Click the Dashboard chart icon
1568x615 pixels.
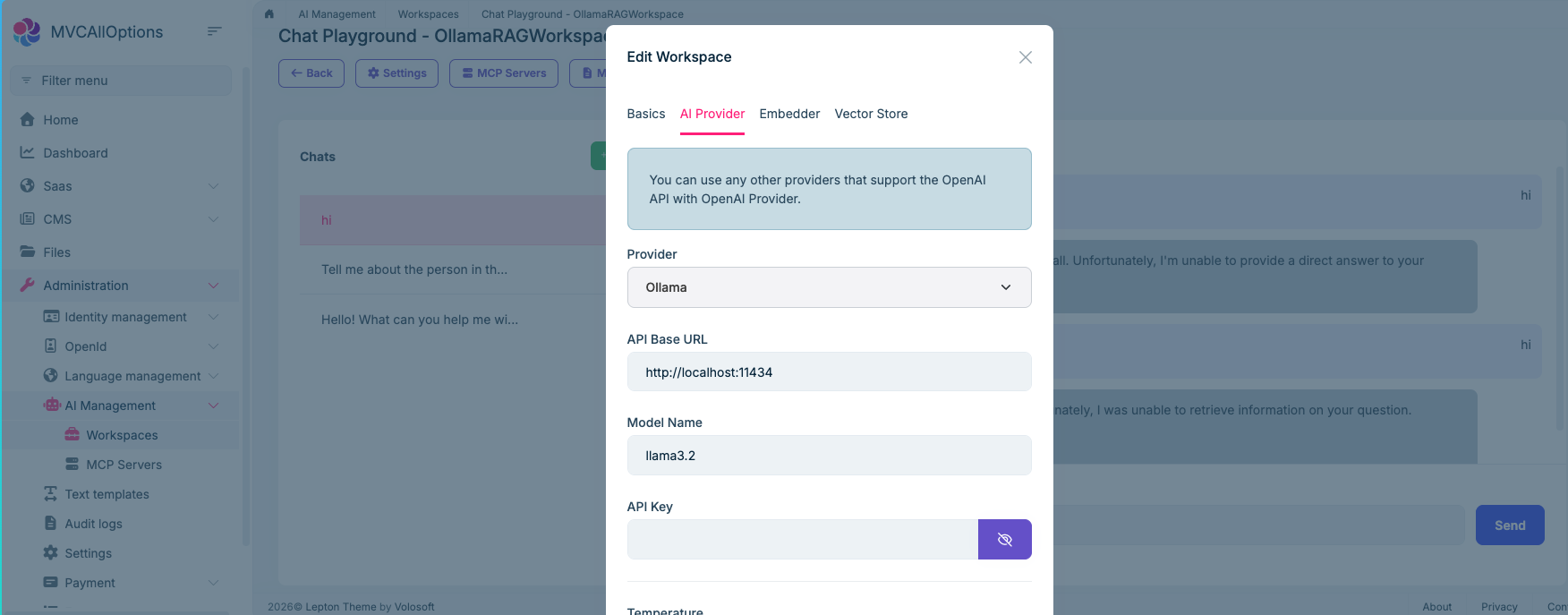(28, 153)
